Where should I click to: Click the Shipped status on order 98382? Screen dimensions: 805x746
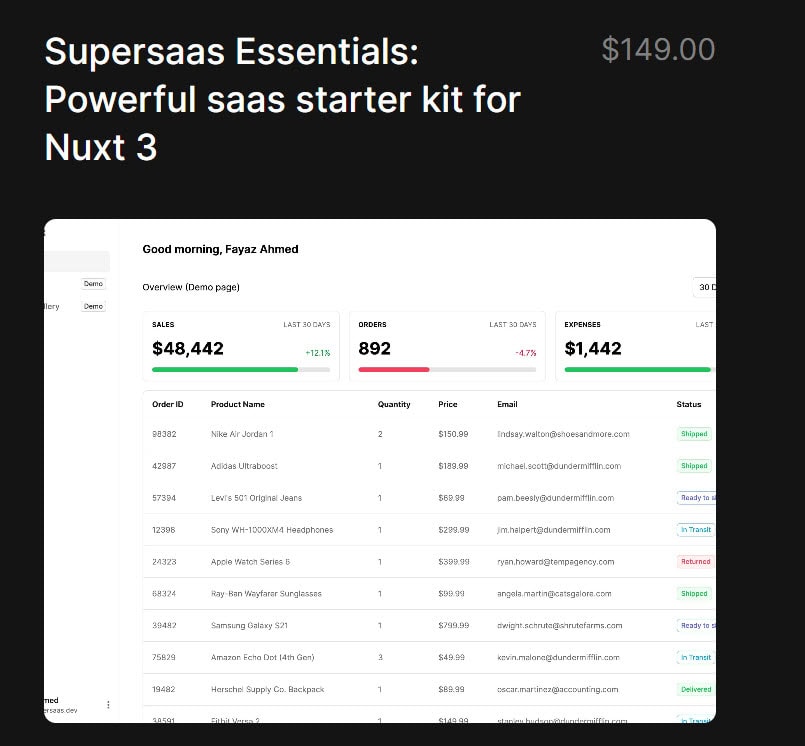coord(694,434)
